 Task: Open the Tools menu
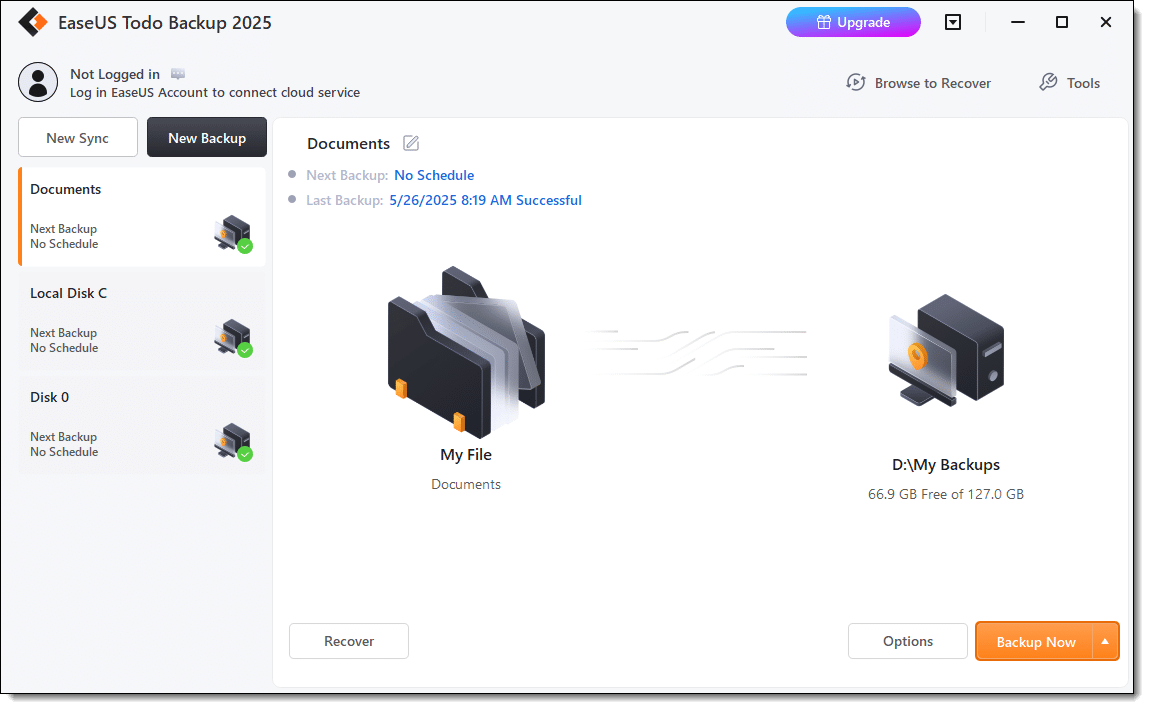pyautogui.click(x=1069, y=83)
